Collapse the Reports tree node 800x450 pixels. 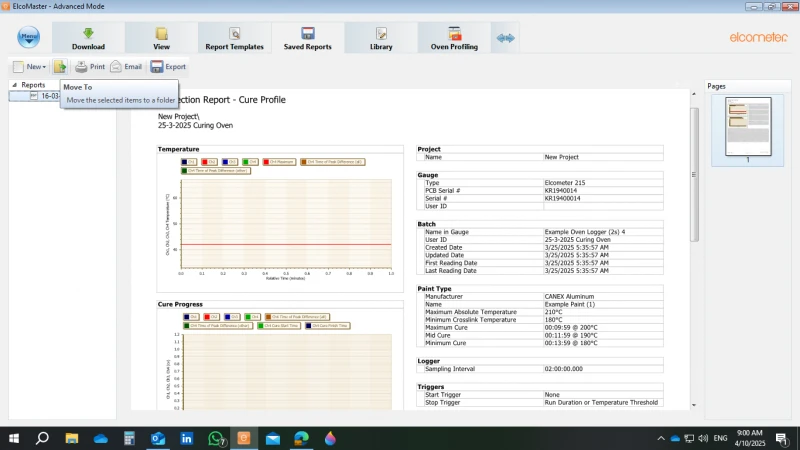click(14, 85)
